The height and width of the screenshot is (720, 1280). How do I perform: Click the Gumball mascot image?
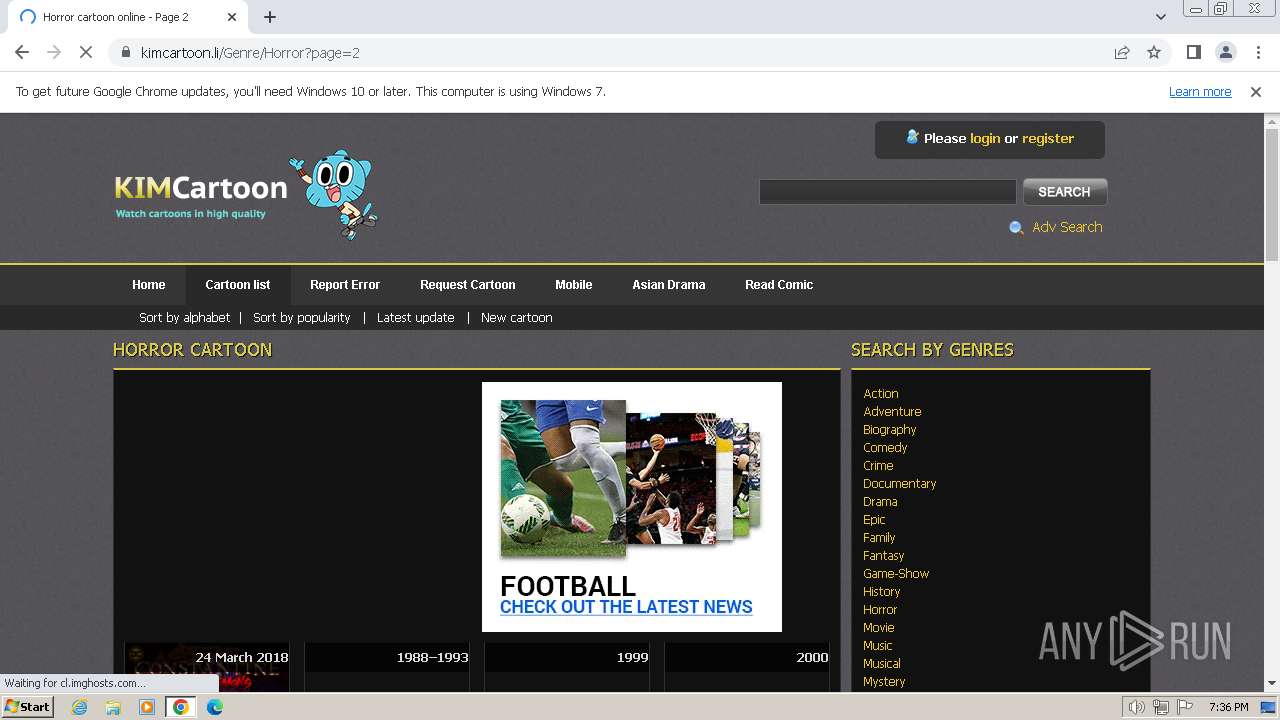(335, 195)
